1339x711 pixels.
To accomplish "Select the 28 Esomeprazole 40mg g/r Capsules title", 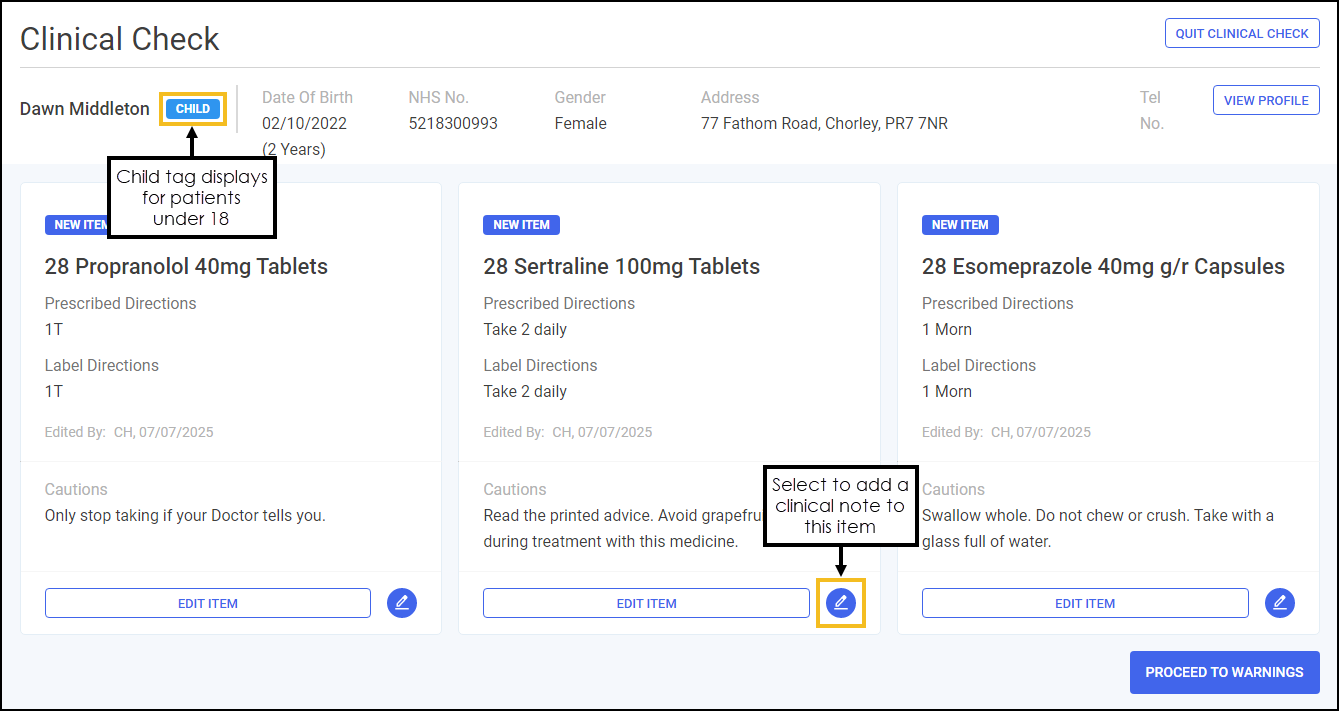I will pos(1102,267).
